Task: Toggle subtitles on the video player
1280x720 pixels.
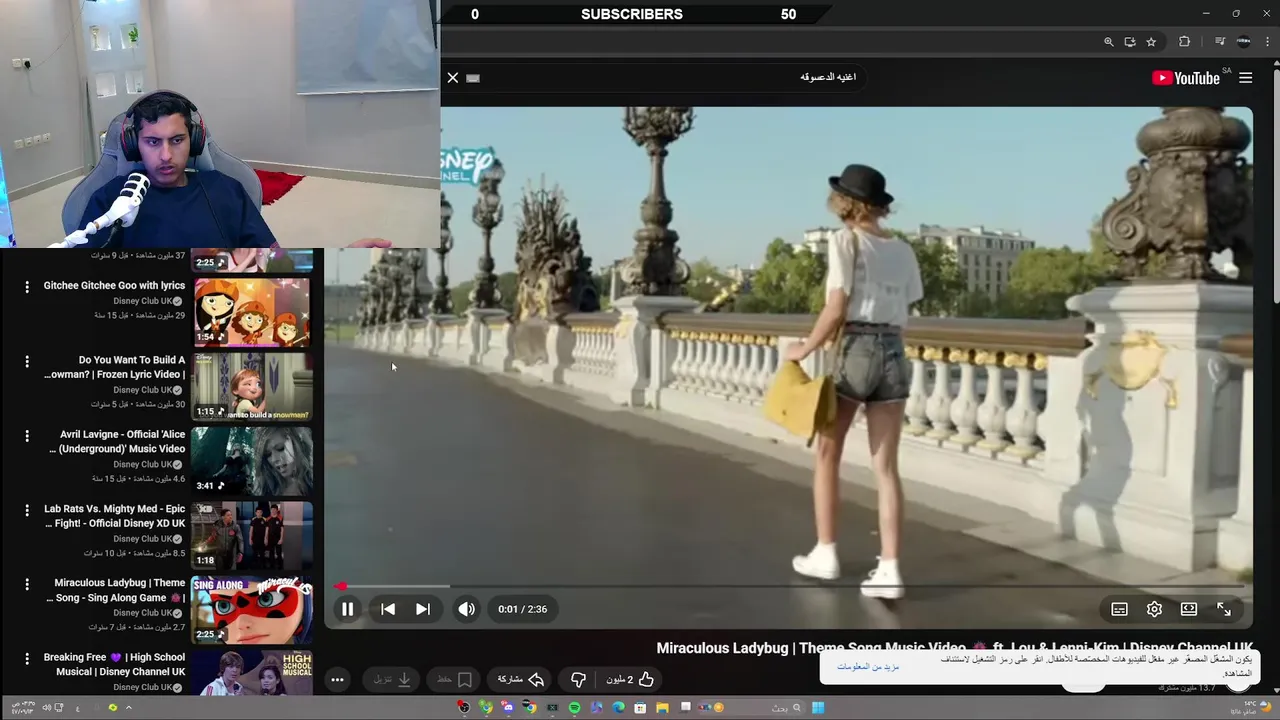Action: coord(1120,609)
